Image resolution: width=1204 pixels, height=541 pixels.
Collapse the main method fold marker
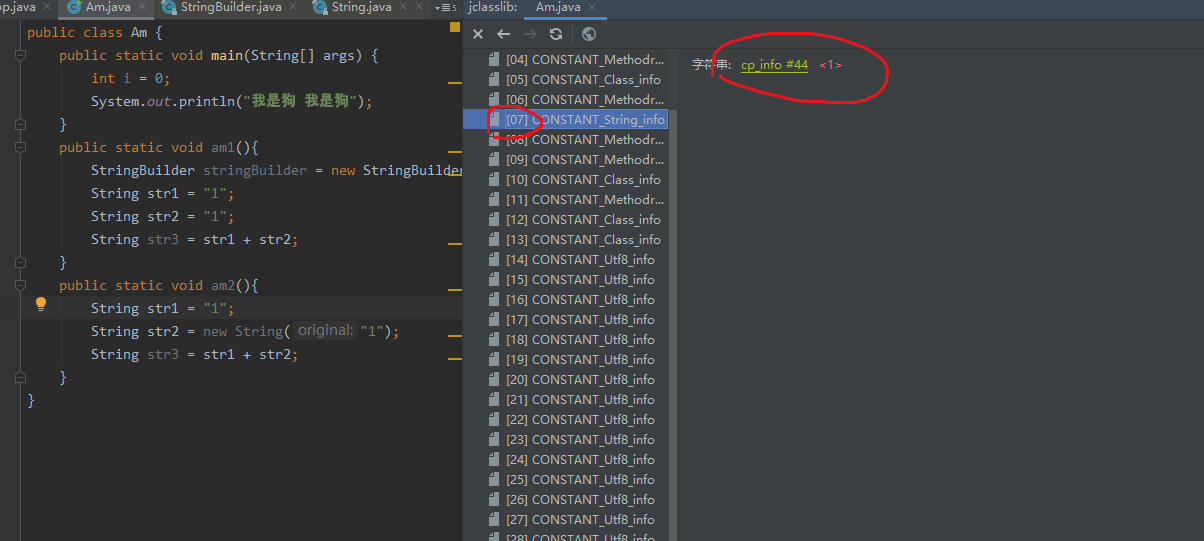tap(20, 55)
